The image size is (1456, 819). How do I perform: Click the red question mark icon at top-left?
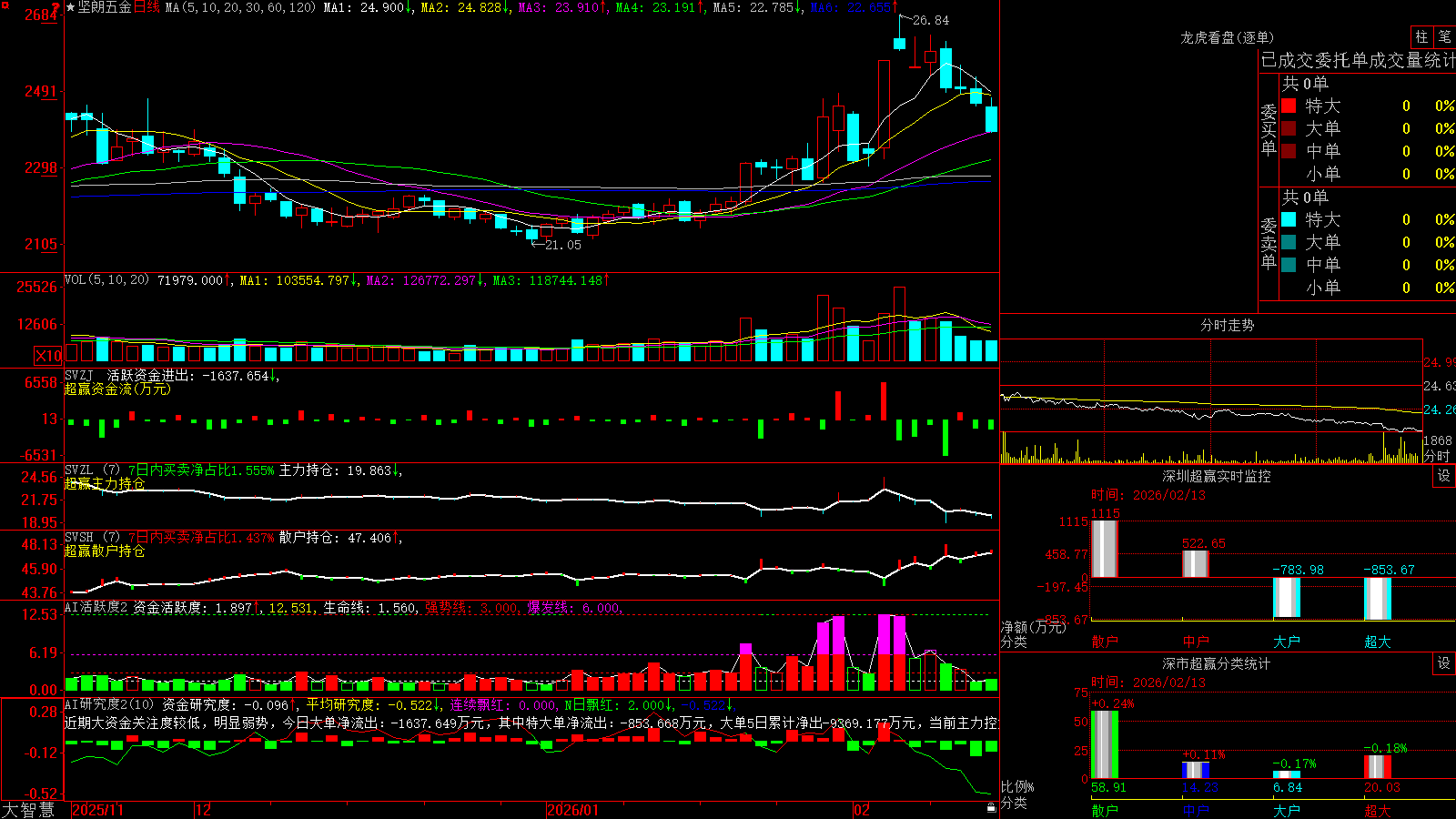point(56,8)
